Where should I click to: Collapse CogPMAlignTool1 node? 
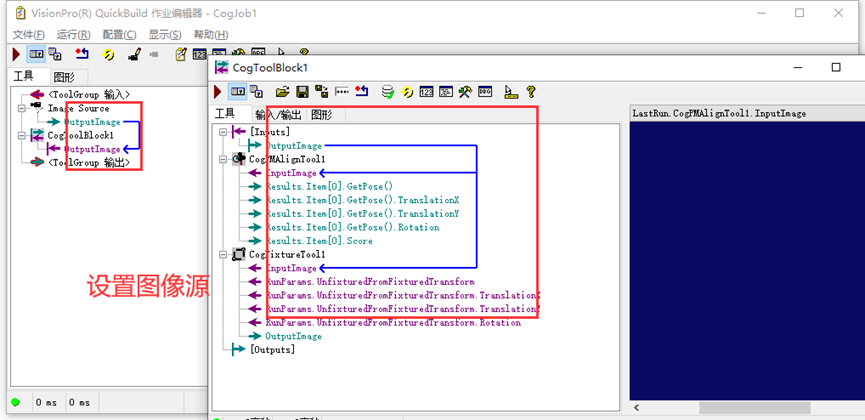tap(223, 159)
